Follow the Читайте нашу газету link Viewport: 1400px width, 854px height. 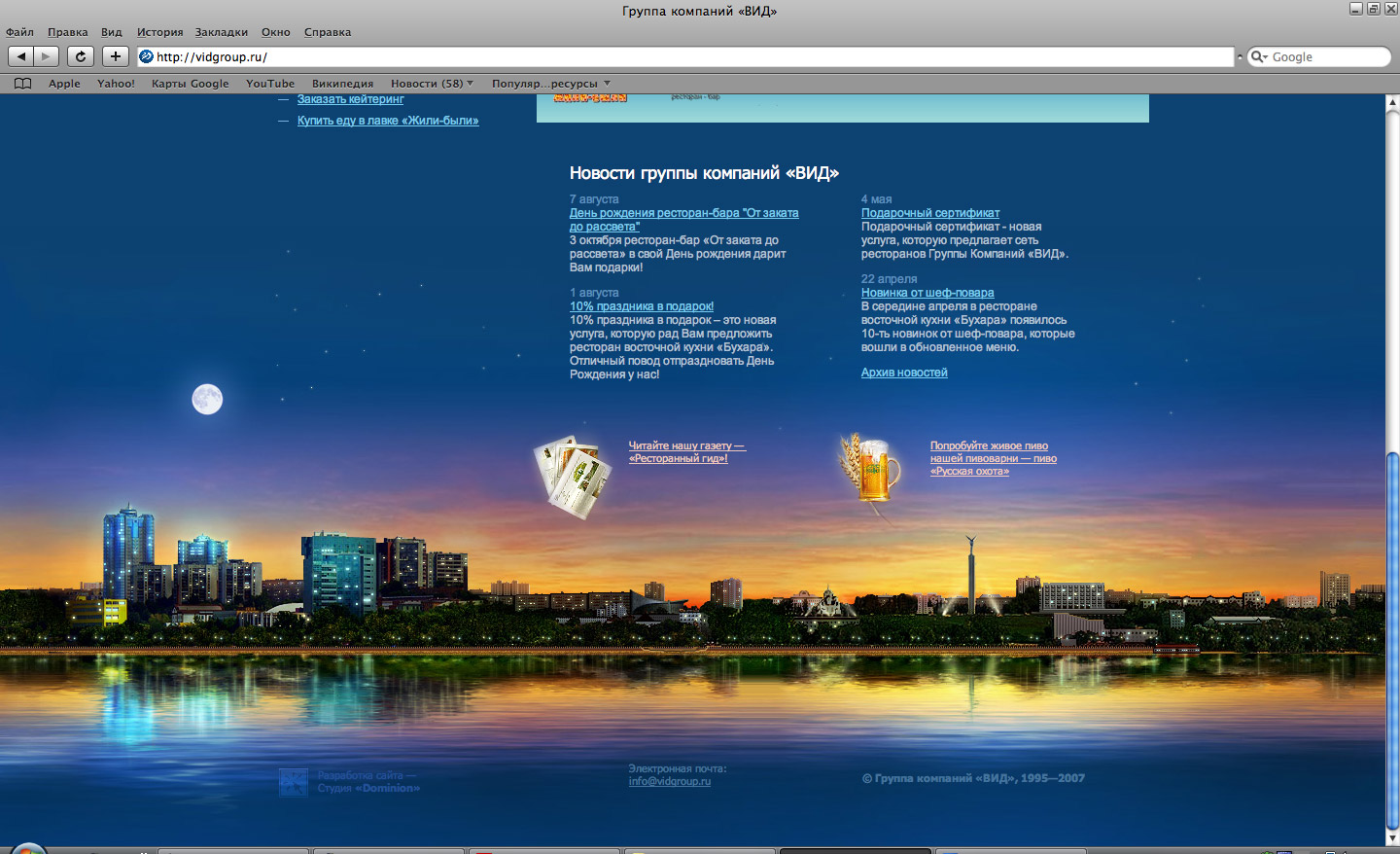pyautogui.click(x=686, y=452)
